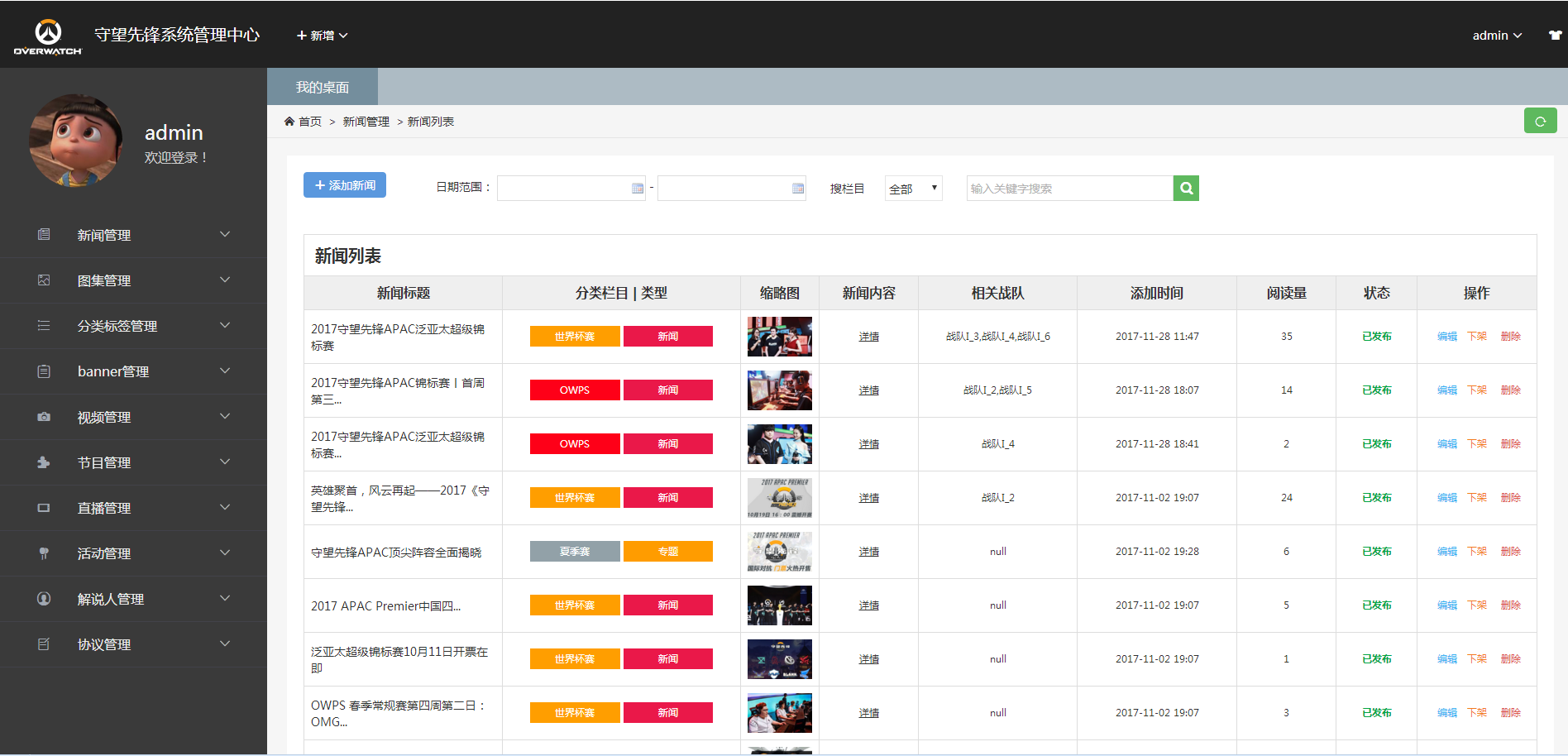Click the T-shirt skin icon in header

[x=1556, y=36]
